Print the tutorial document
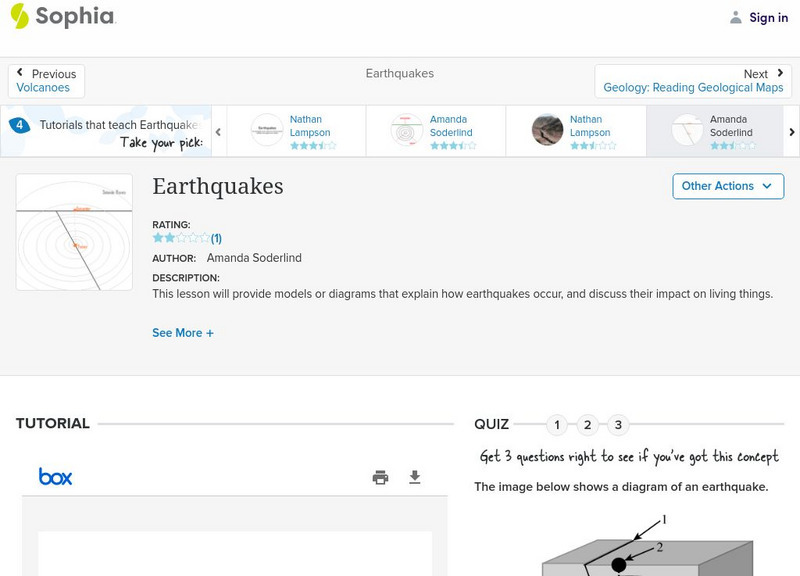Image resolution: width=800 pixels, height=576 pixels. pos(380,477)
